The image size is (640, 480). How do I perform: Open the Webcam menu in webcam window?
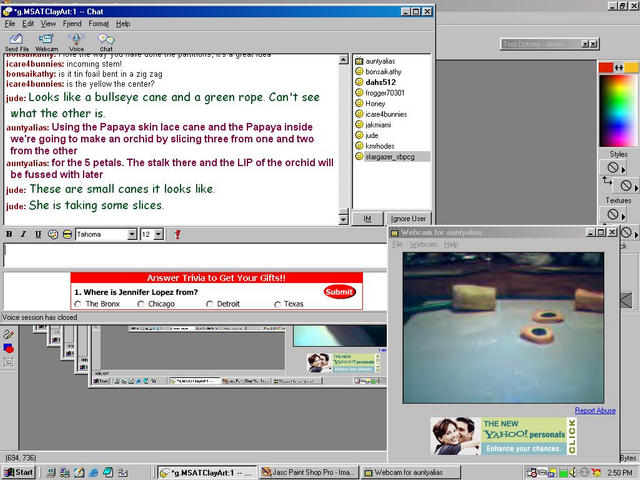(423, 244)
